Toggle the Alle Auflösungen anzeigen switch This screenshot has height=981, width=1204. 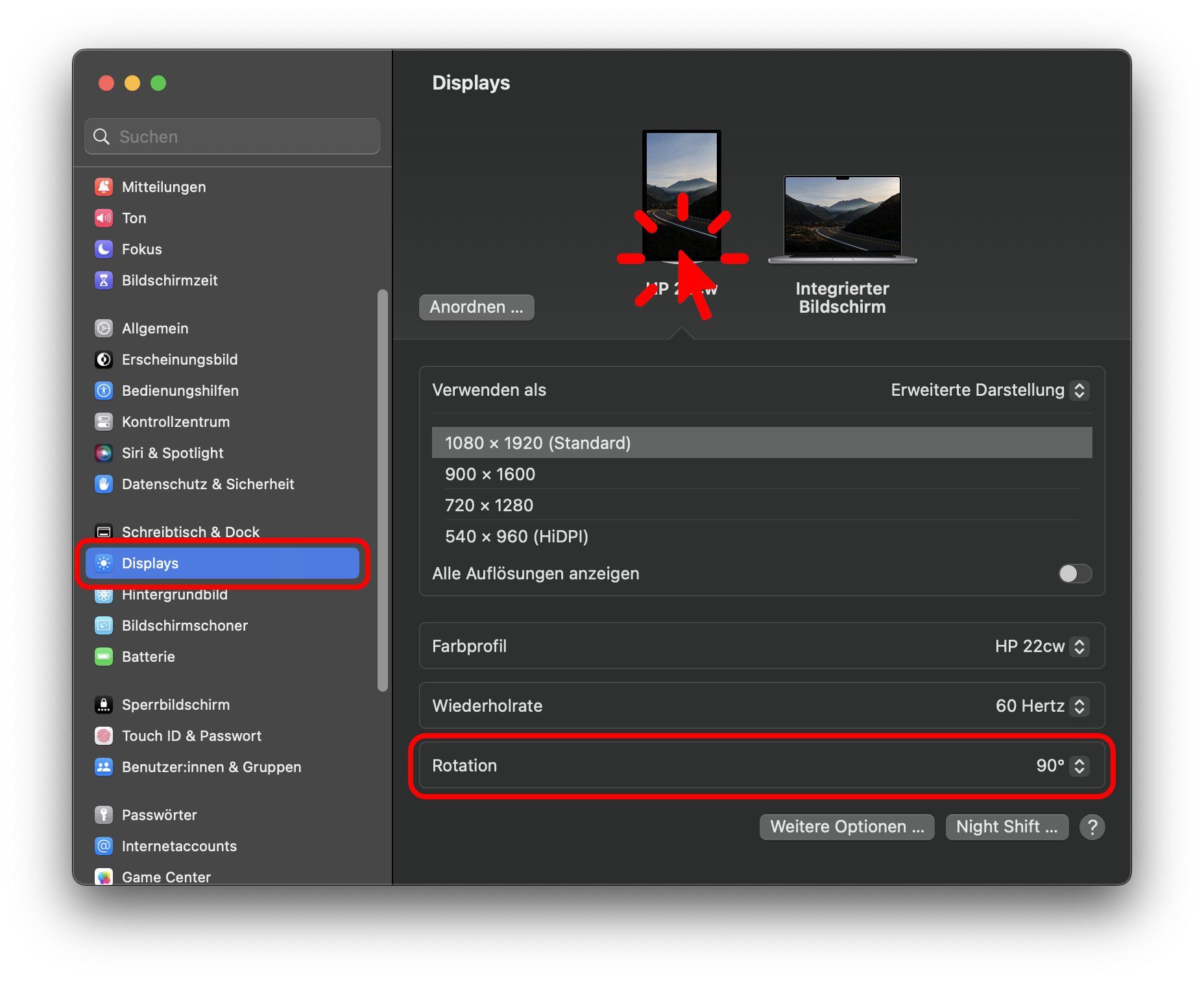pos(1074,574)
